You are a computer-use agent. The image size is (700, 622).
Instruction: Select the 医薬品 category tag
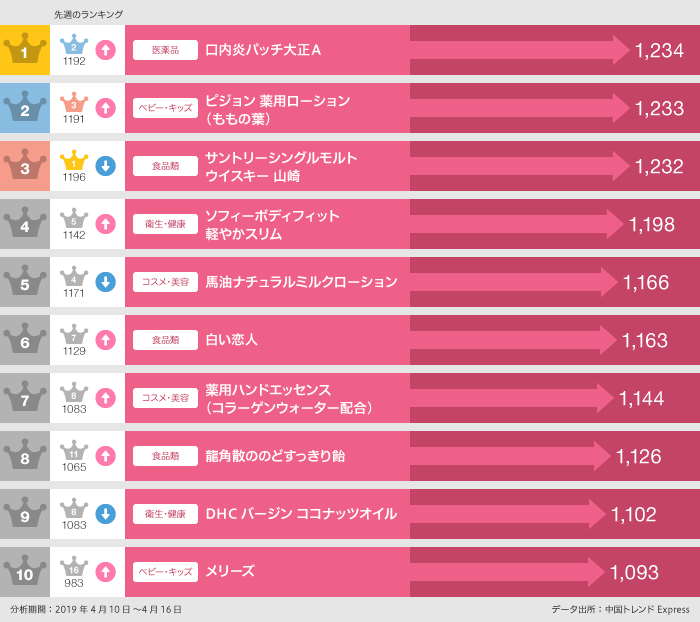coord(165,50)
